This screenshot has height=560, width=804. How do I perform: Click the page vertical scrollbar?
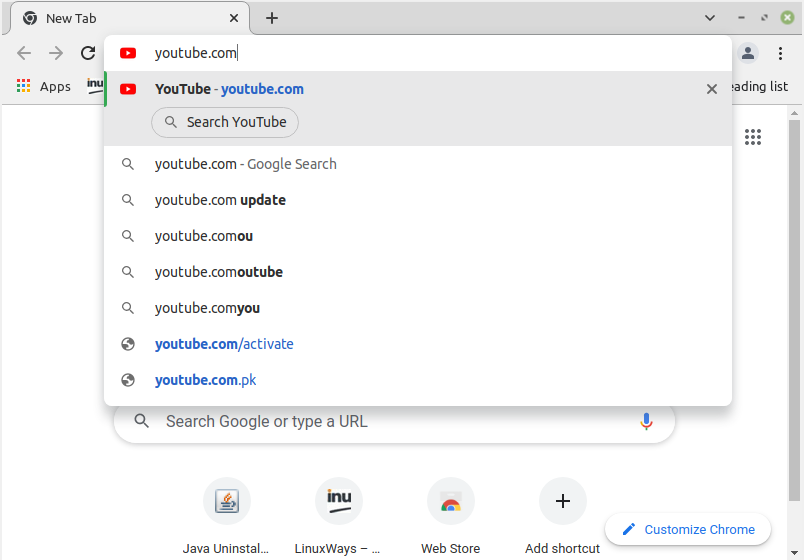point(794,310)
